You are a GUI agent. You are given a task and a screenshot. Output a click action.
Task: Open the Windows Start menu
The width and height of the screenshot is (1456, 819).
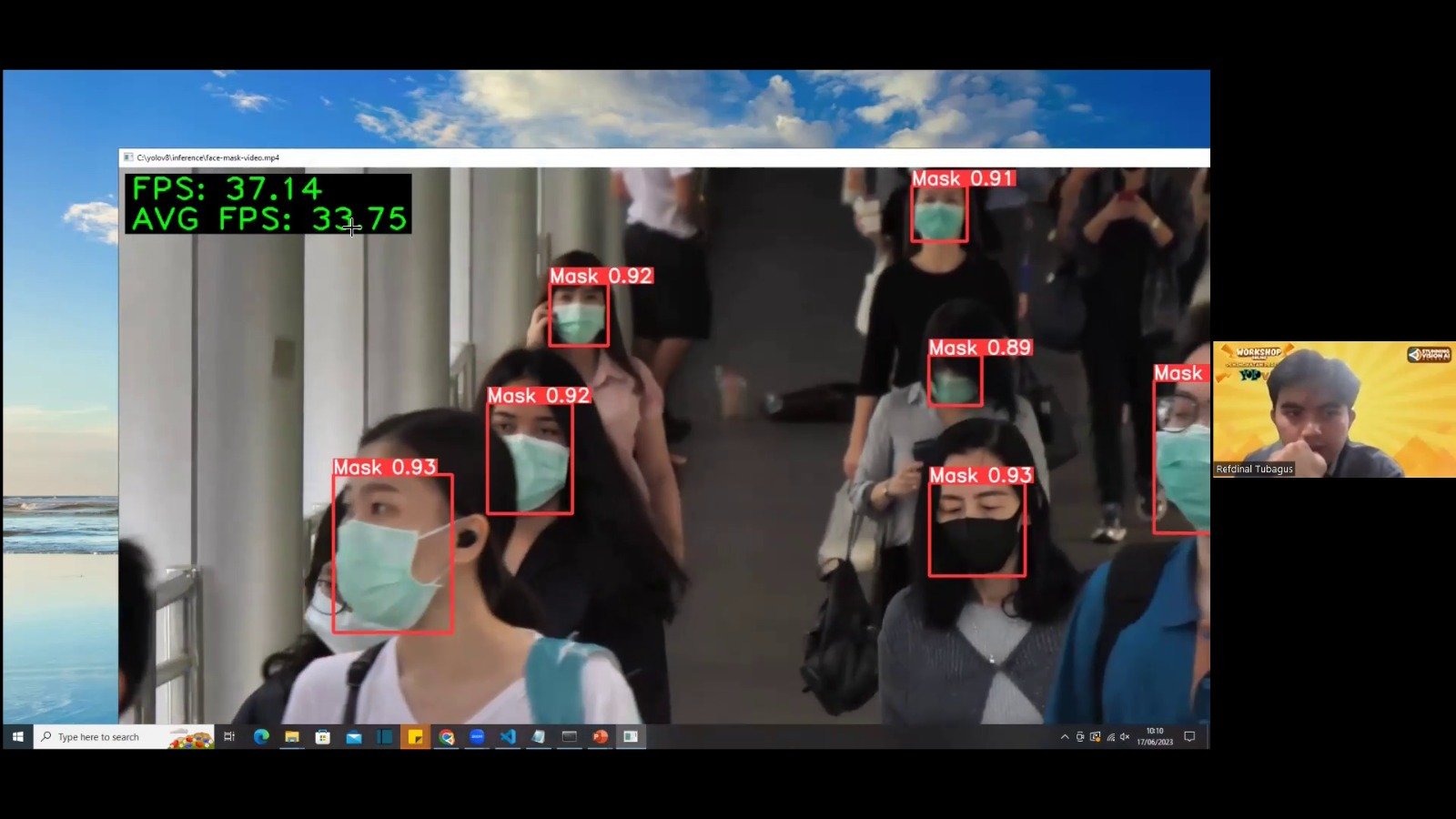click(x=17, y=737)
